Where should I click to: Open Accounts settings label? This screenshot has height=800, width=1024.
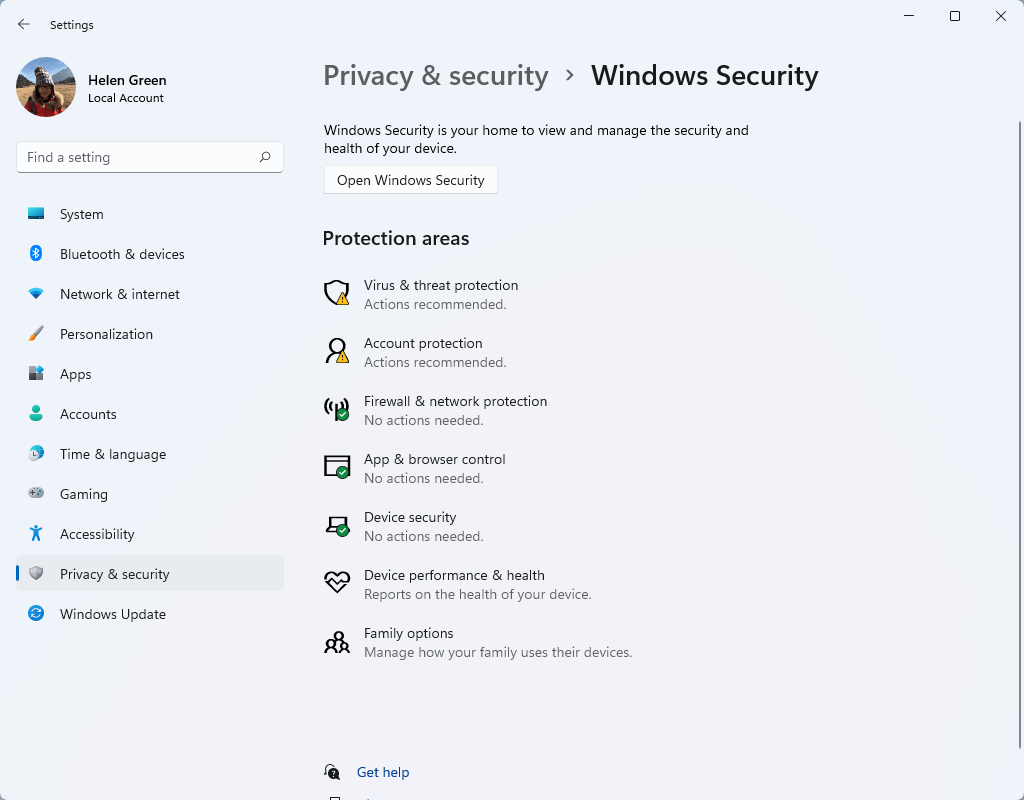[x=88, y=414]
